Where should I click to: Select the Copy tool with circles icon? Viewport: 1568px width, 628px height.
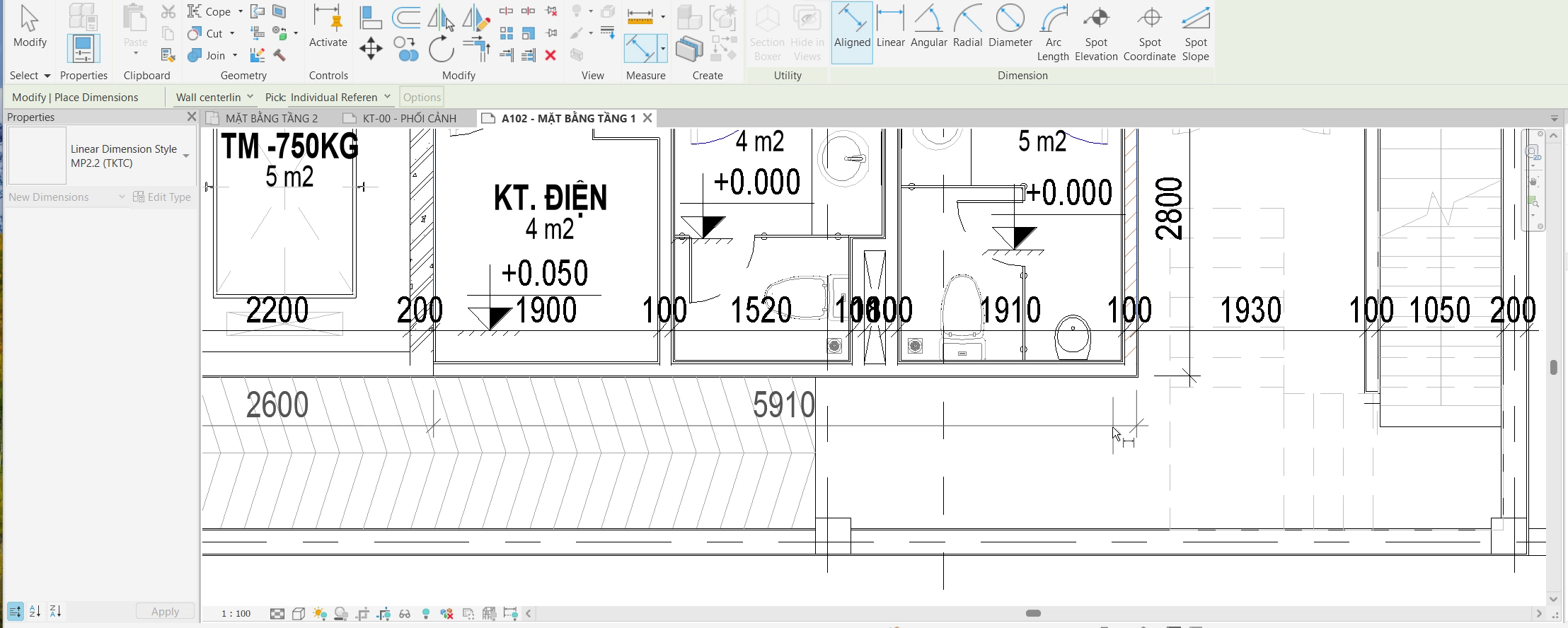click(405, 50)
